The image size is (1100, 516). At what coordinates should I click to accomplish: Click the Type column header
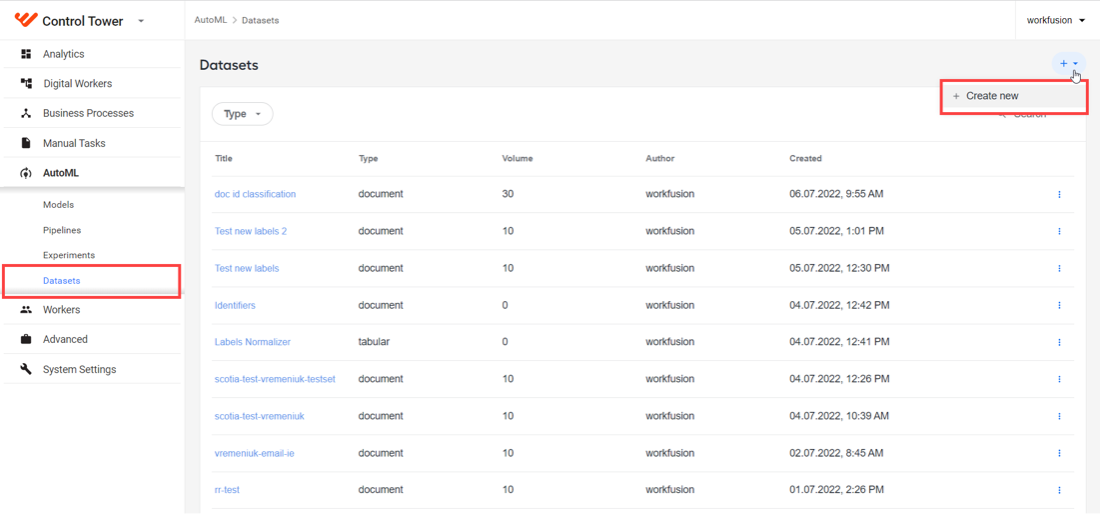368,158
